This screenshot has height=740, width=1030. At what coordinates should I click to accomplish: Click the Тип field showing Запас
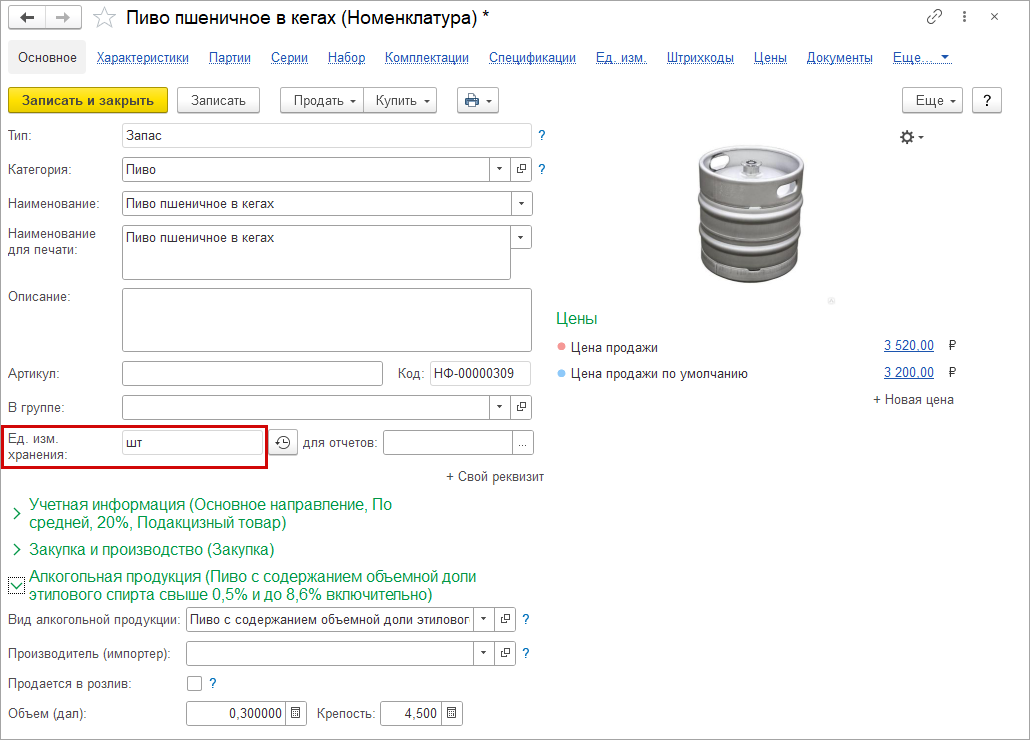click(326, 135)
